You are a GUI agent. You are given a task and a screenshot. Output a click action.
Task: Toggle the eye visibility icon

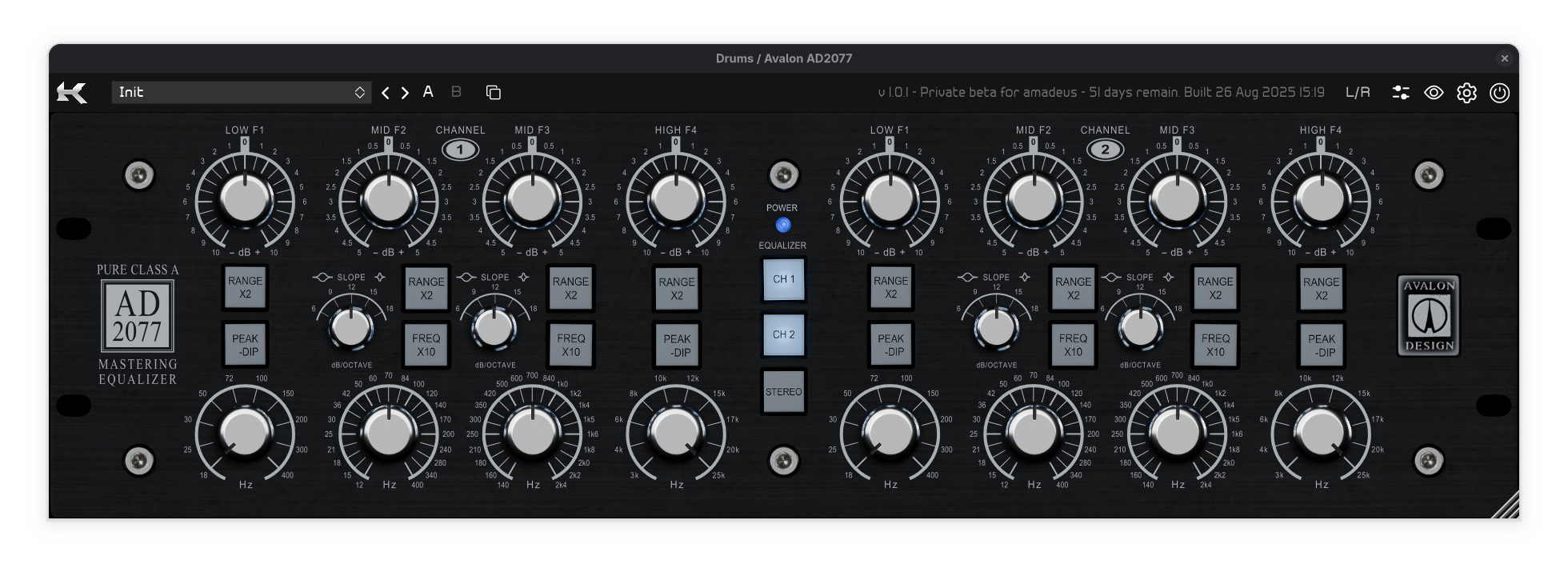click(1434, 93)
